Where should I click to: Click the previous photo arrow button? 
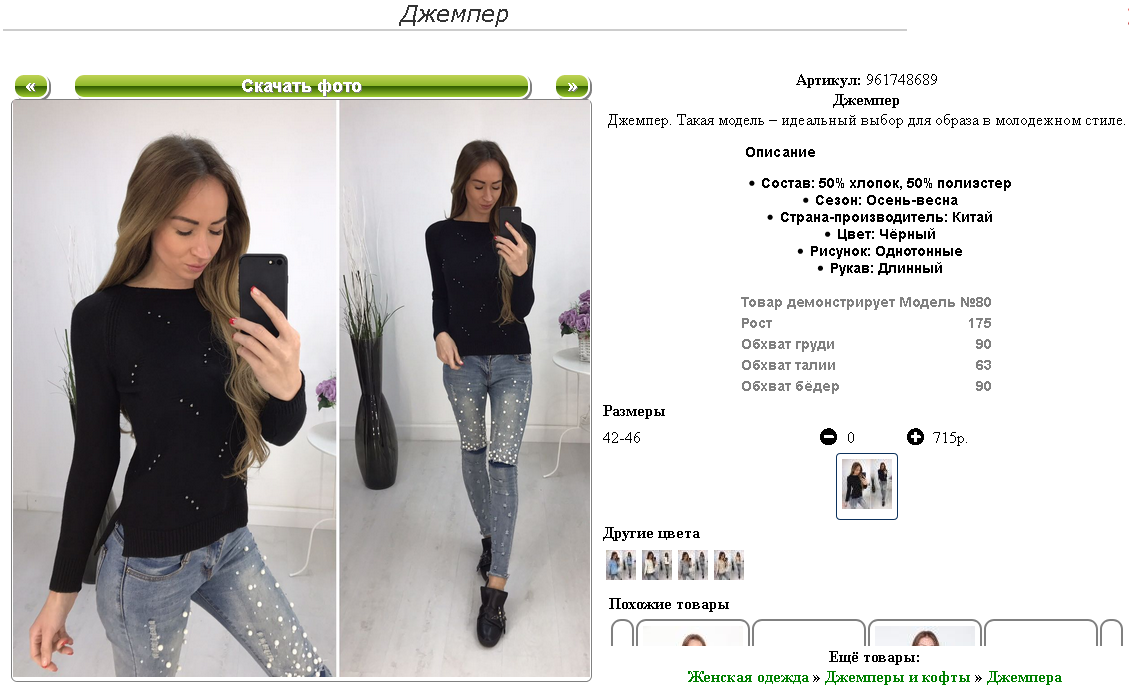click(x=32, y=86)
